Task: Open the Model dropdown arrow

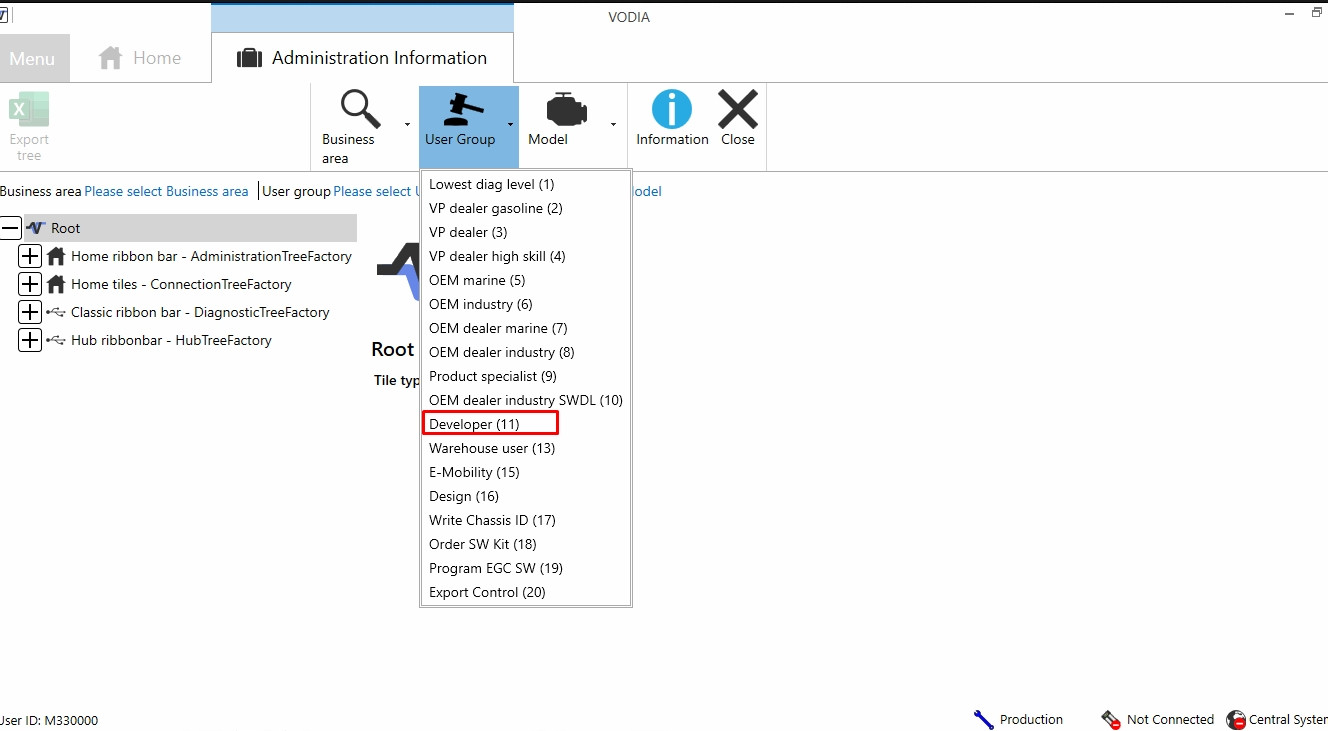Action: [613, 125]
